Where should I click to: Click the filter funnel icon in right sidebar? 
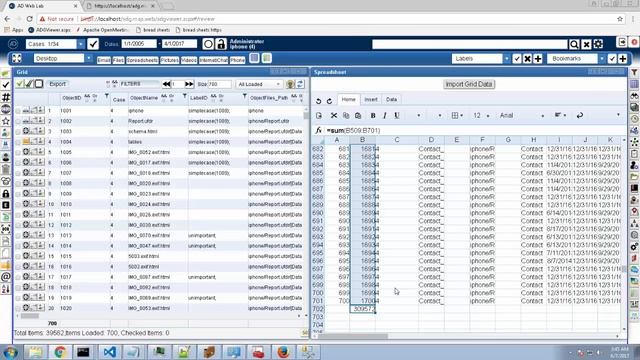[634, 73]
